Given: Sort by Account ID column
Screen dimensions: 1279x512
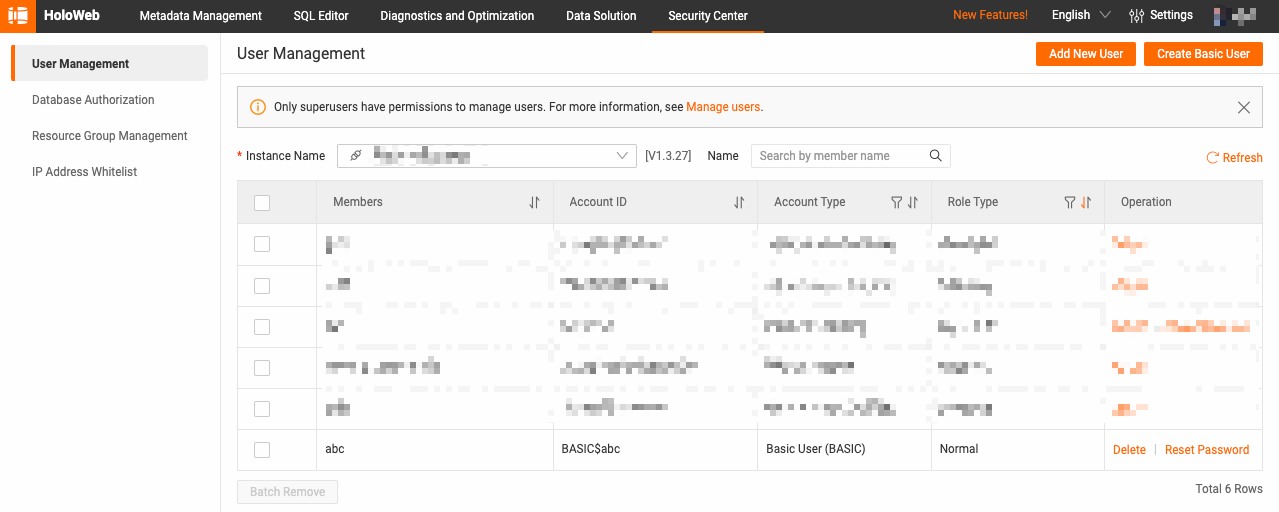Looking at the screenshot, I should 739,202.
